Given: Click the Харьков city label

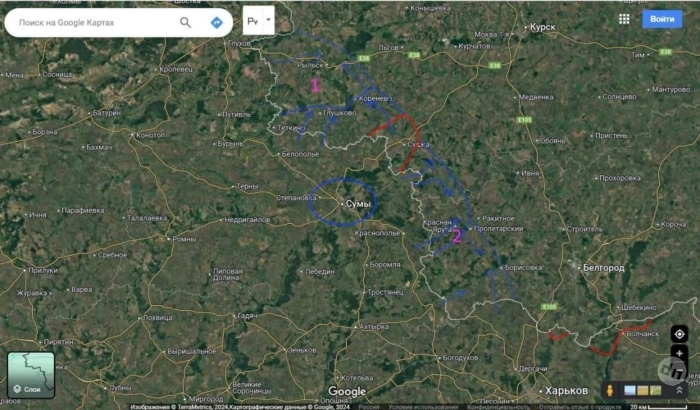Looking at the screenshot, I should click(567, 391).
